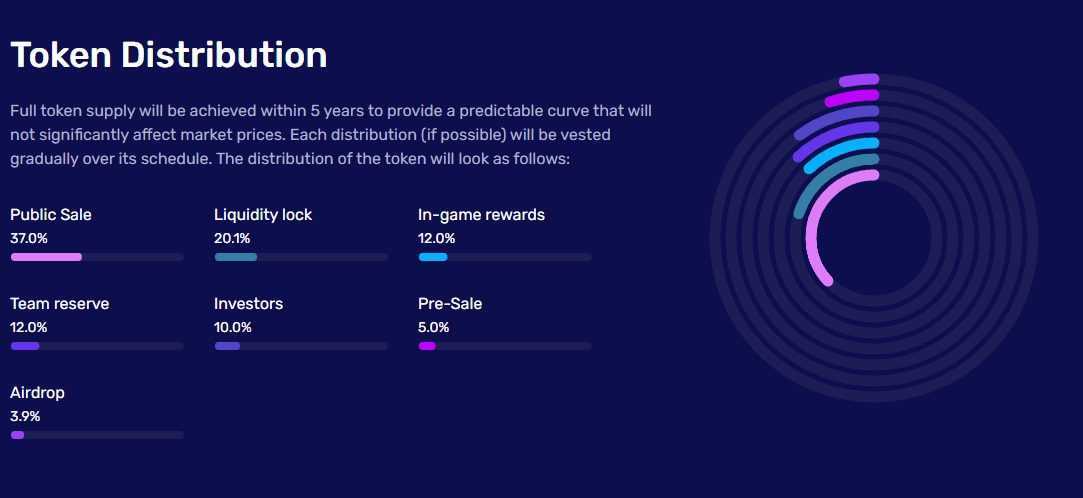Screen dimensions: 1083x498
Task: Click the outermost purple arc in radial chart
Action: point(859,79)
